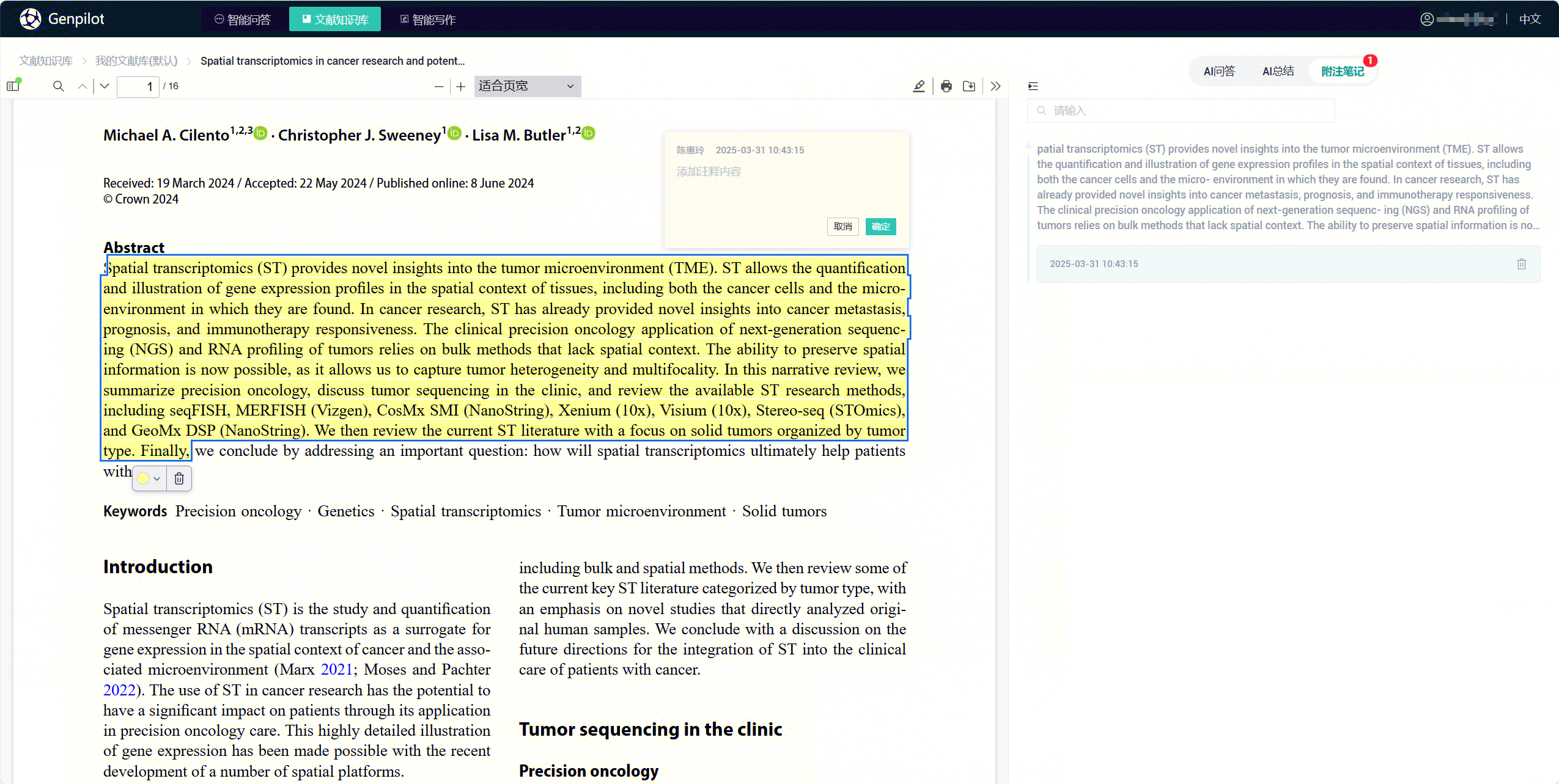Follow the Marx 2021 citation link
The height and width of the screenshot is (784, 1559).
[x=337, y=670]
